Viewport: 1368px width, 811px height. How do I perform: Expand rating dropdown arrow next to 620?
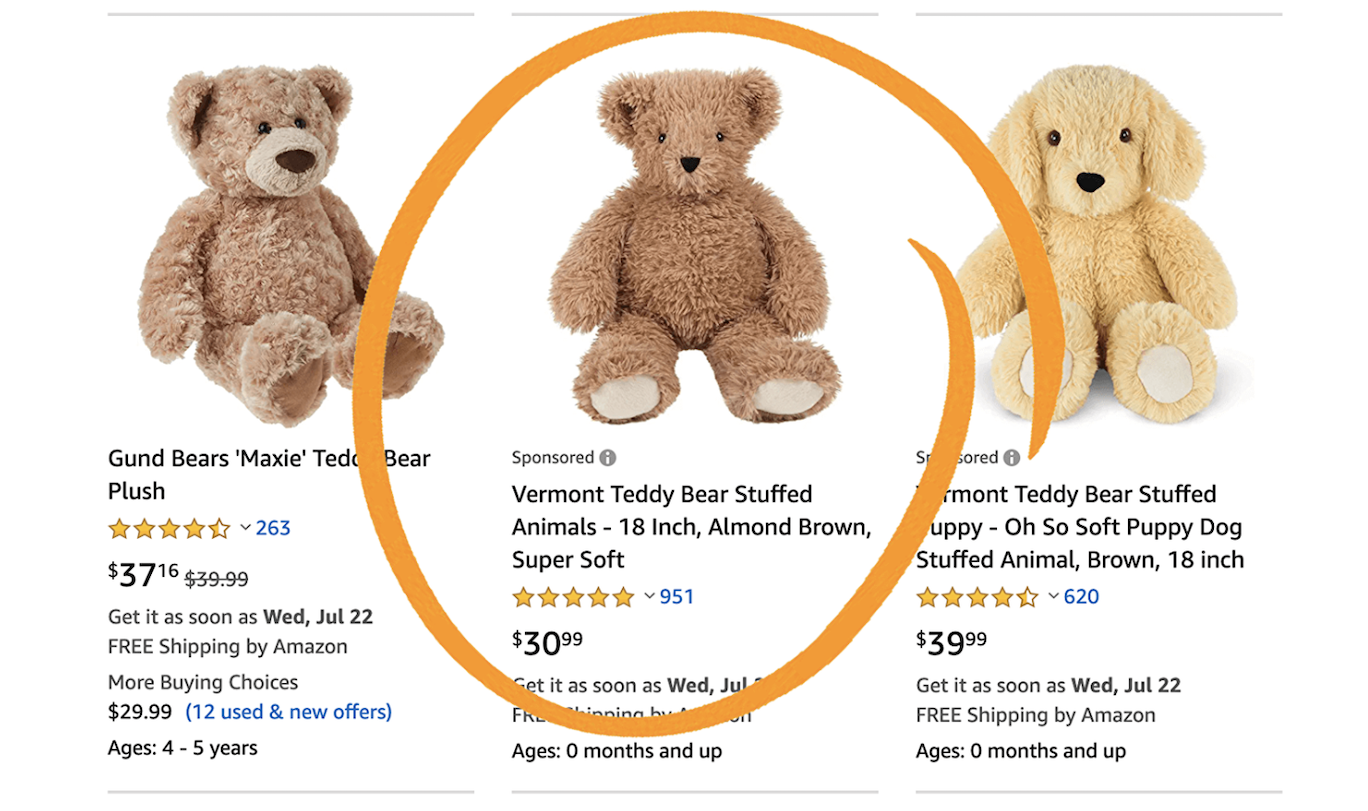(1054, 597)
